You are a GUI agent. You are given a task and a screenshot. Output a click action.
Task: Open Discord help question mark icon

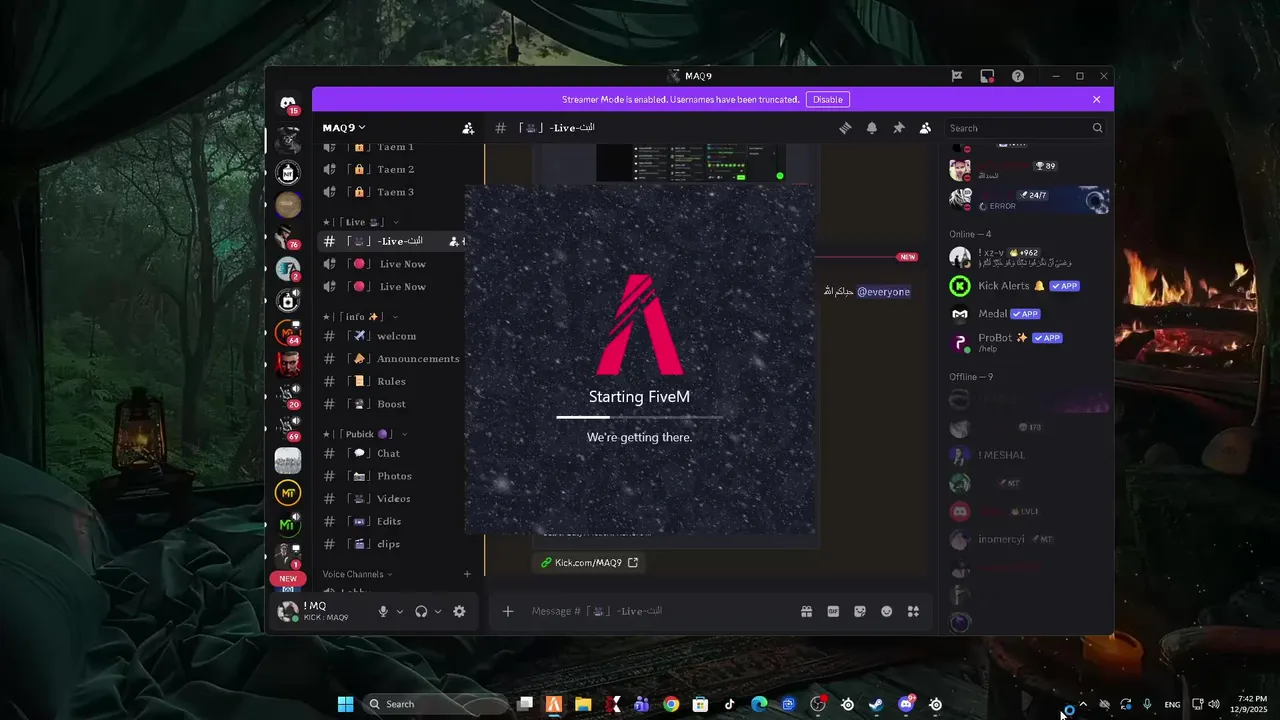[1018, 76]
